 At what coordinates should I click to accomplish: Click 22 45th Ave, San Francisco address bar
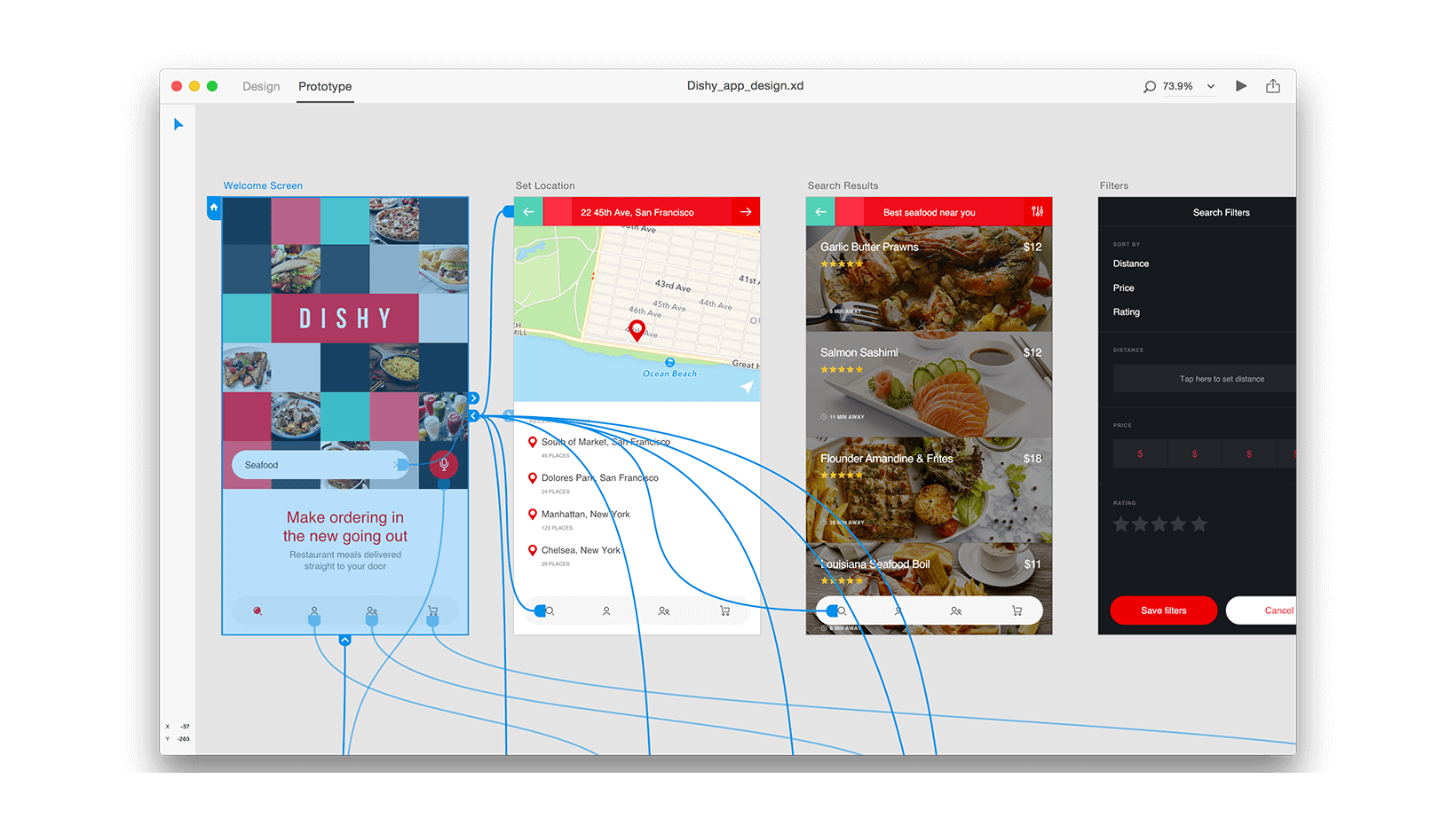pyautogui.click(x=637, y=212)
